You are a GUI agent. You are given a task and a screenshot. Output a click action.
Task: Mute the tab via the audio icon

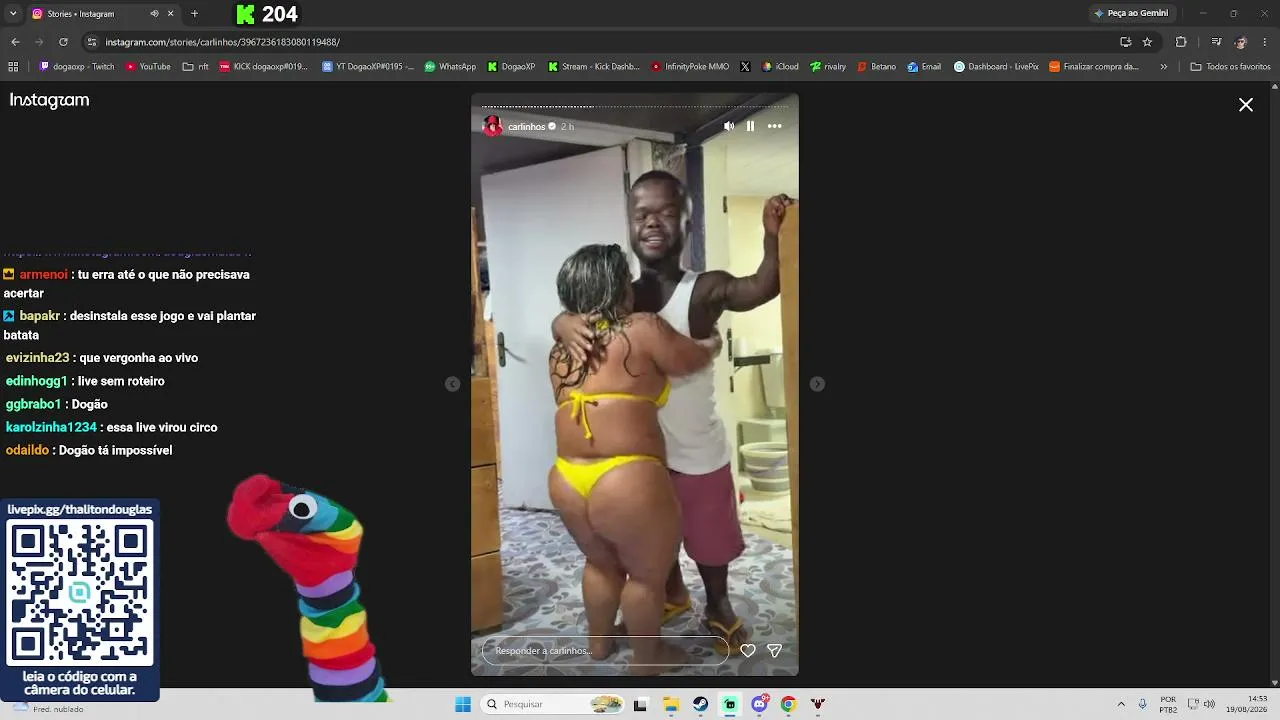(154, 14)
